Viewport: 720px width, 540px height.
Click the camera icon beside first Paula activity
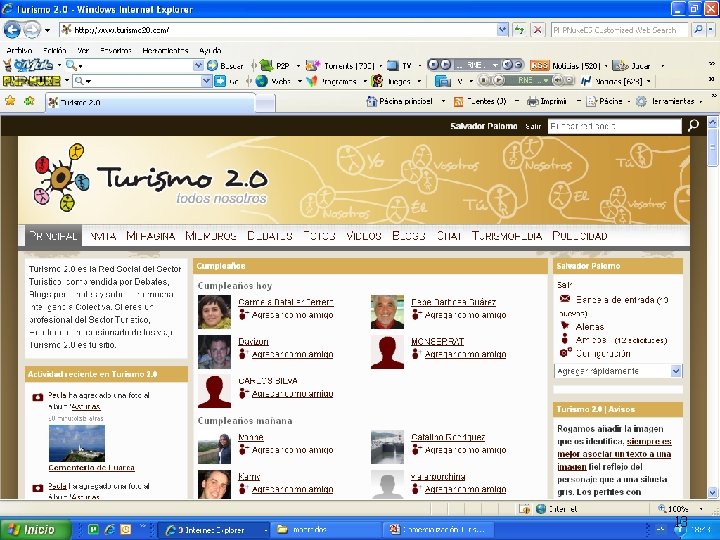pos(38,397)
